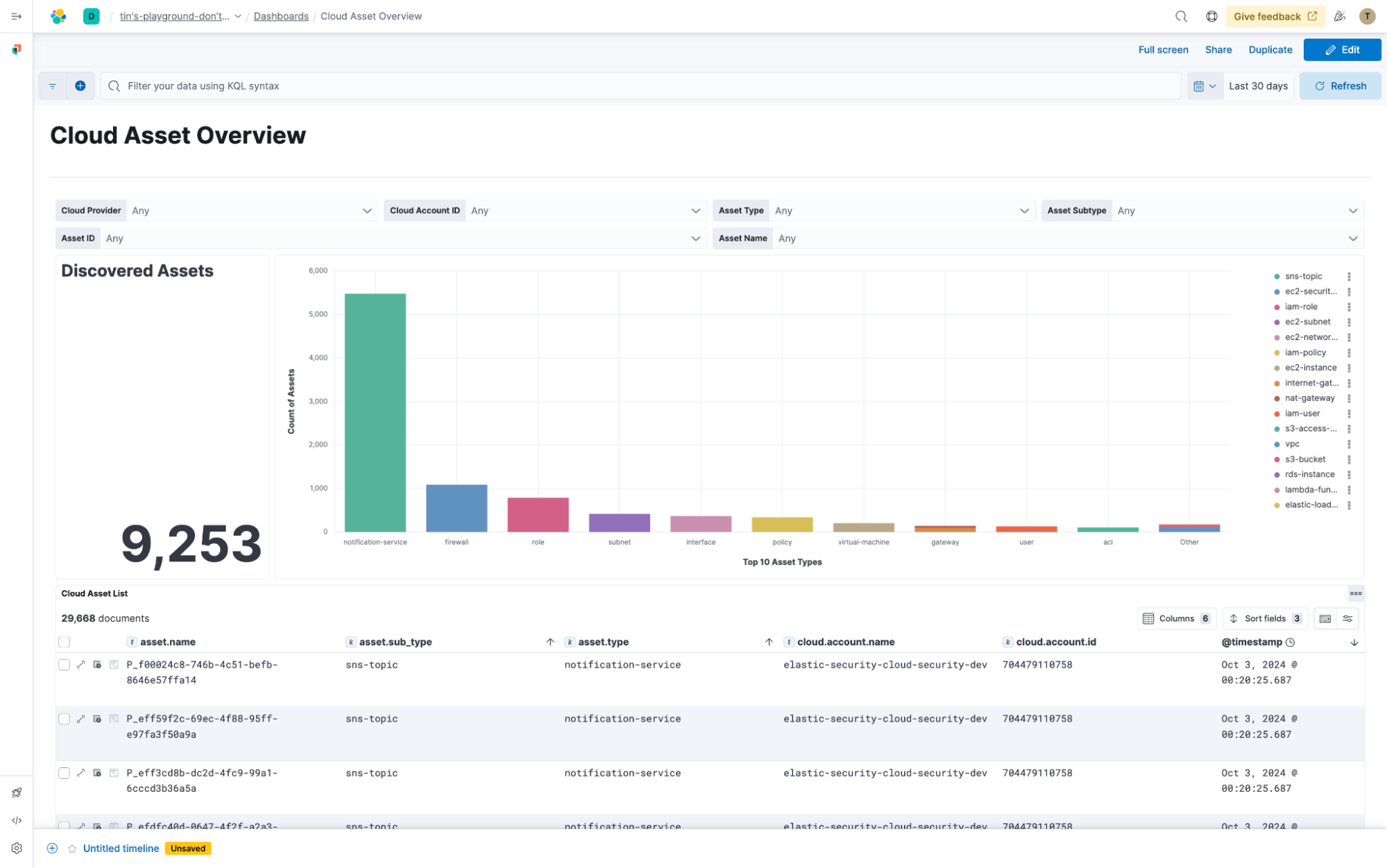1387x868 pixels.
Task: Open the Elastic logo home
Action: click(58, 16)
